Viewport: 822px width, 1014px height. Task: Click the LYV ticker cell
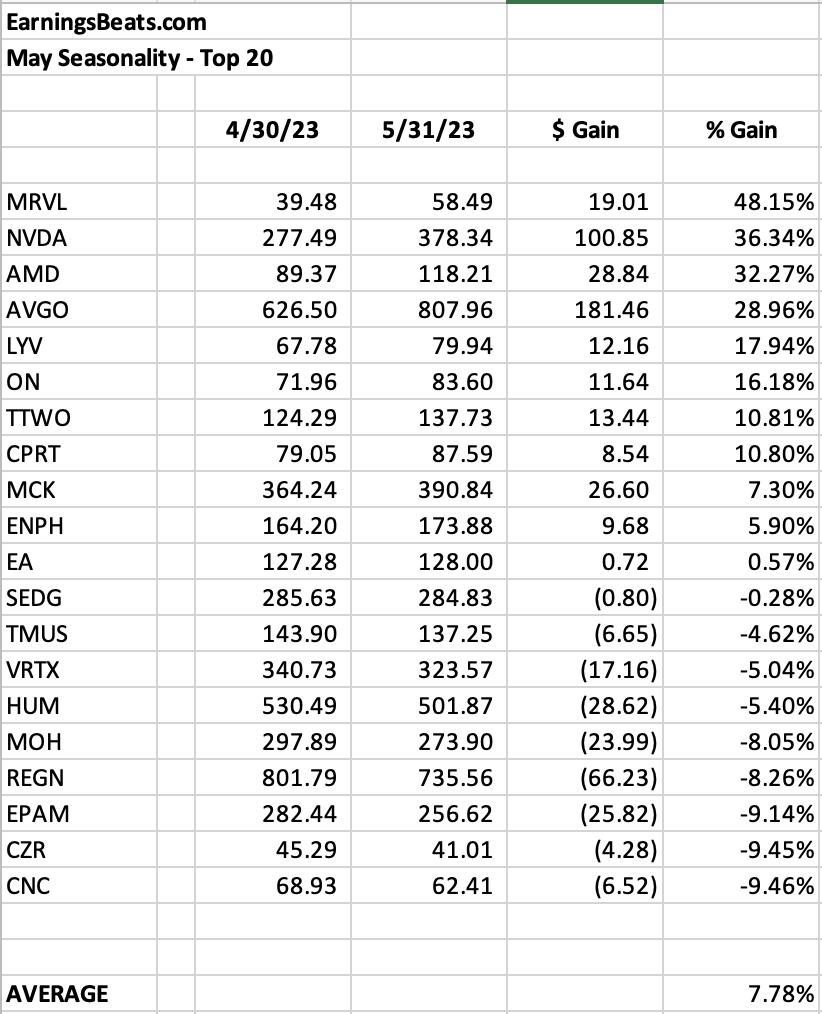79,345
